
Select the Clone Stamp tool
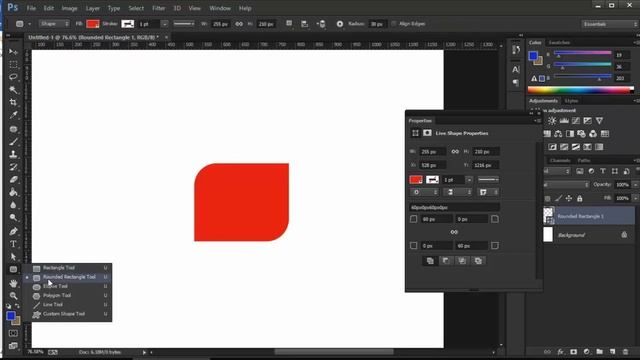(x=13, y=154)
